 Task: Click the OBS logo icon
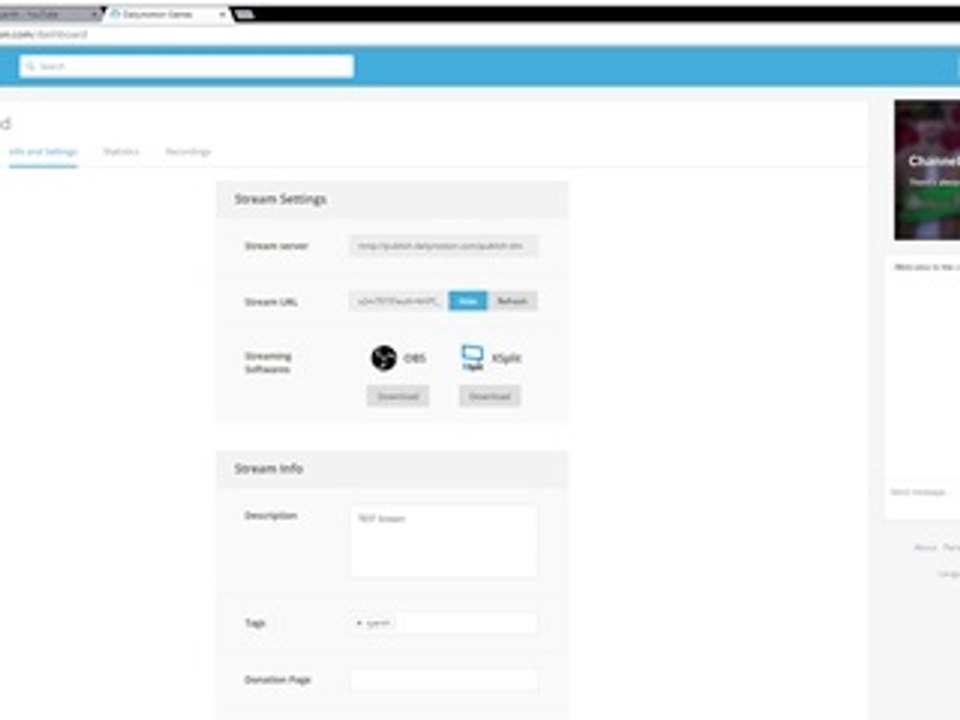tap(384, 358)
